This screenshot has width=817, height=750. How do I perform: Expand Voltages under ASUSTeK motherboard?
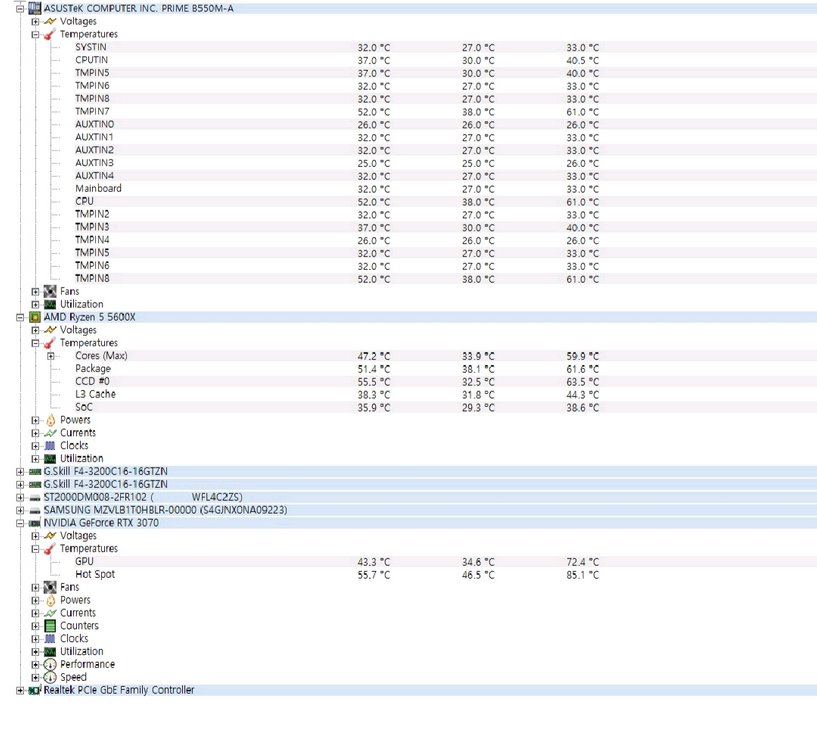(35, 22)
